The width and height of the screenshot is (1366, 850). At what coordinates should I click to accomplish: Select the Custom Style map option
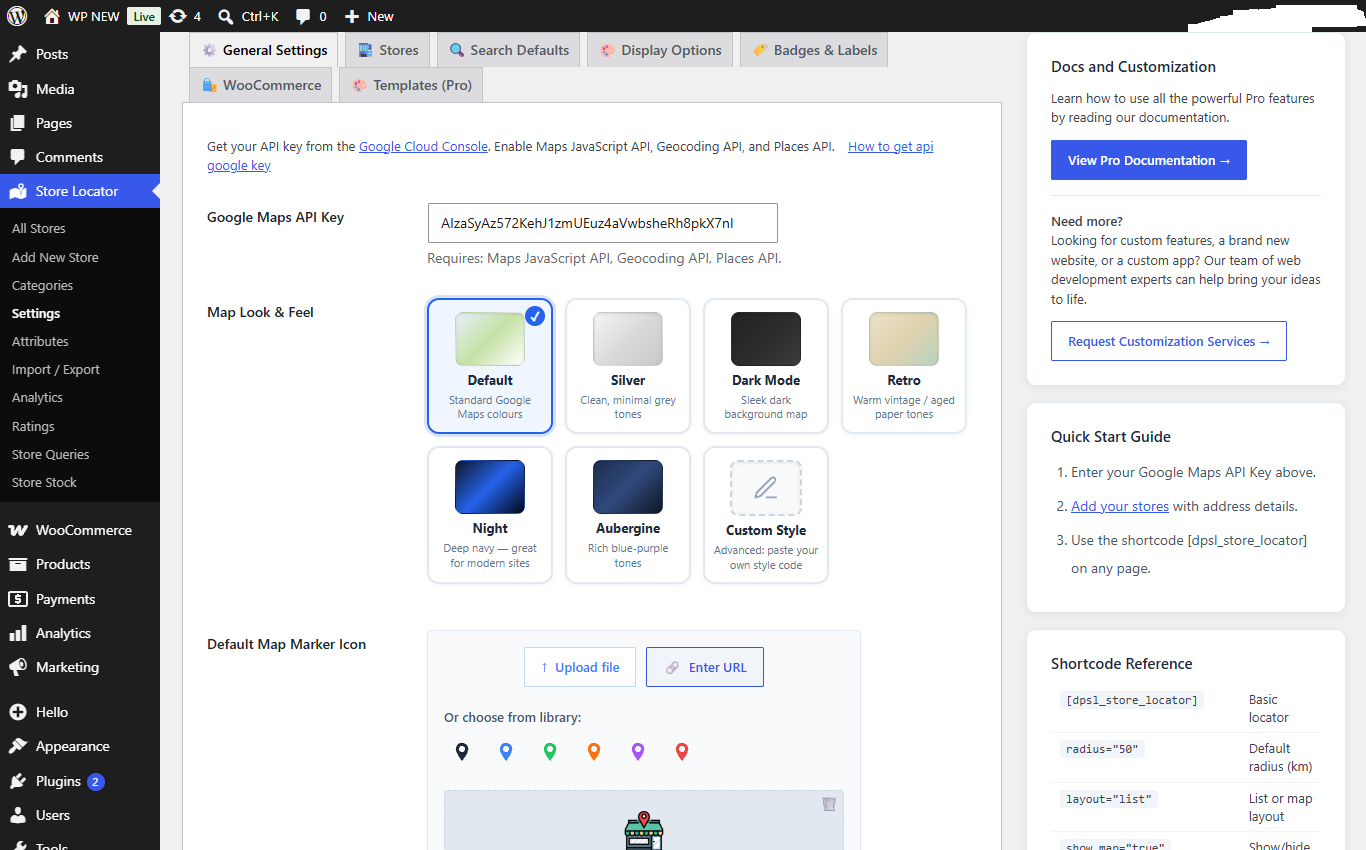[x=766, y=515]
